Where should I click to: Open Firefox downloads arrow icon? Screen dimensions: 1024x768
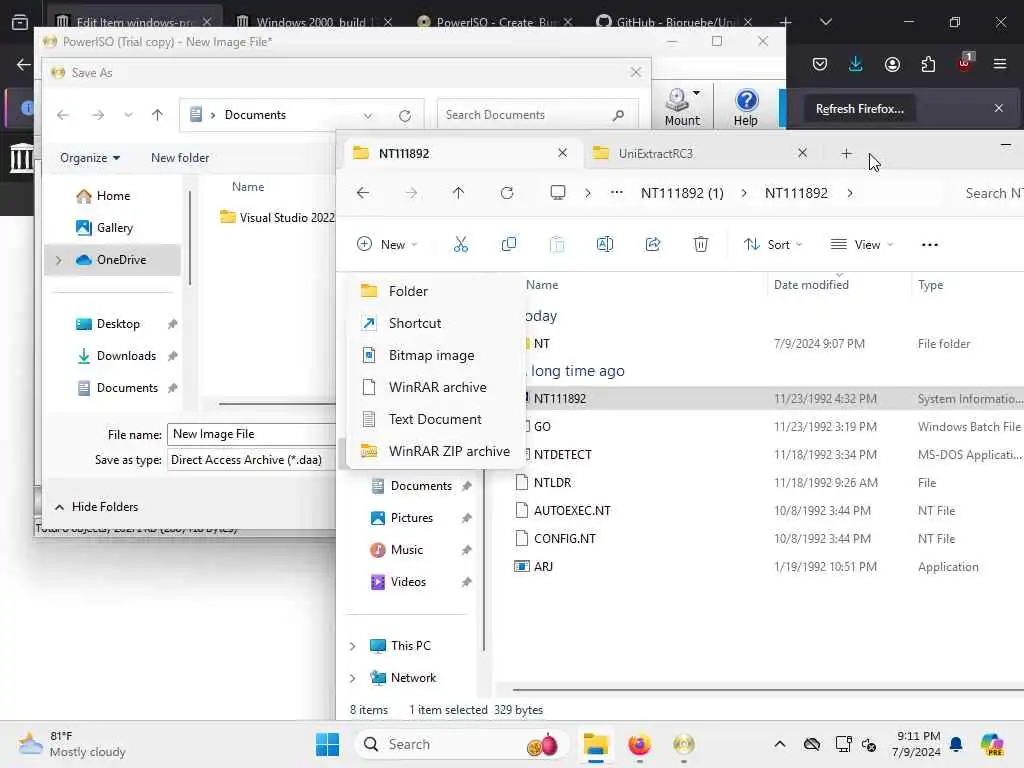pos(856,64)
